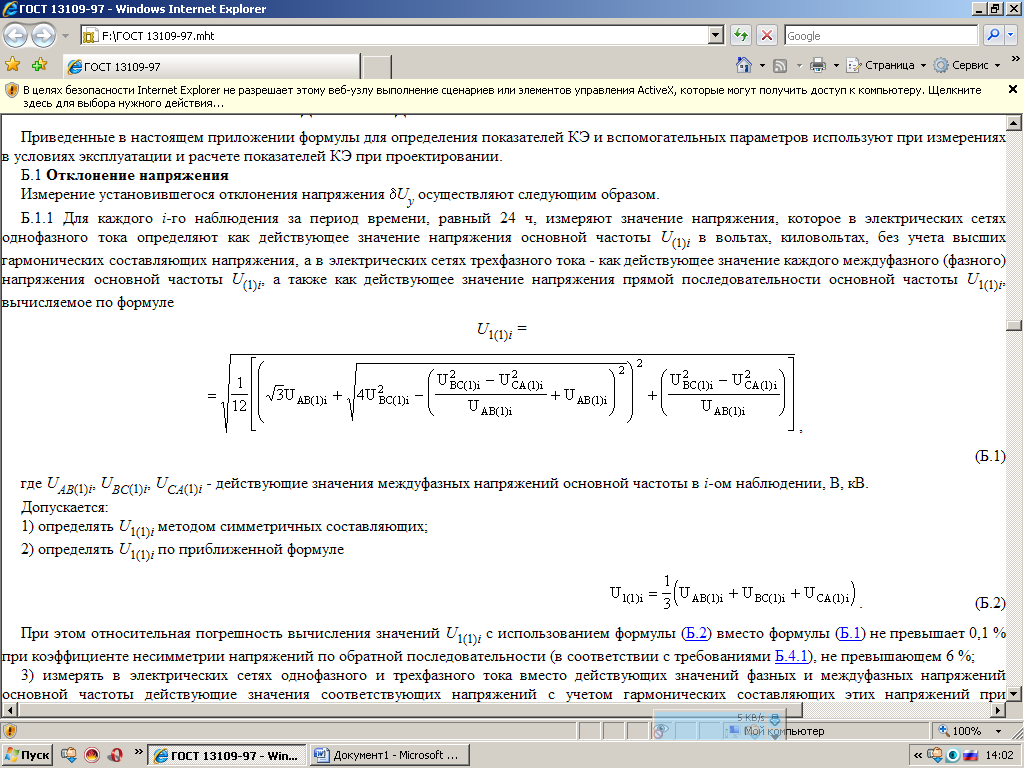Switch to ГОСТ 13109-97 taskbar button

227,756
